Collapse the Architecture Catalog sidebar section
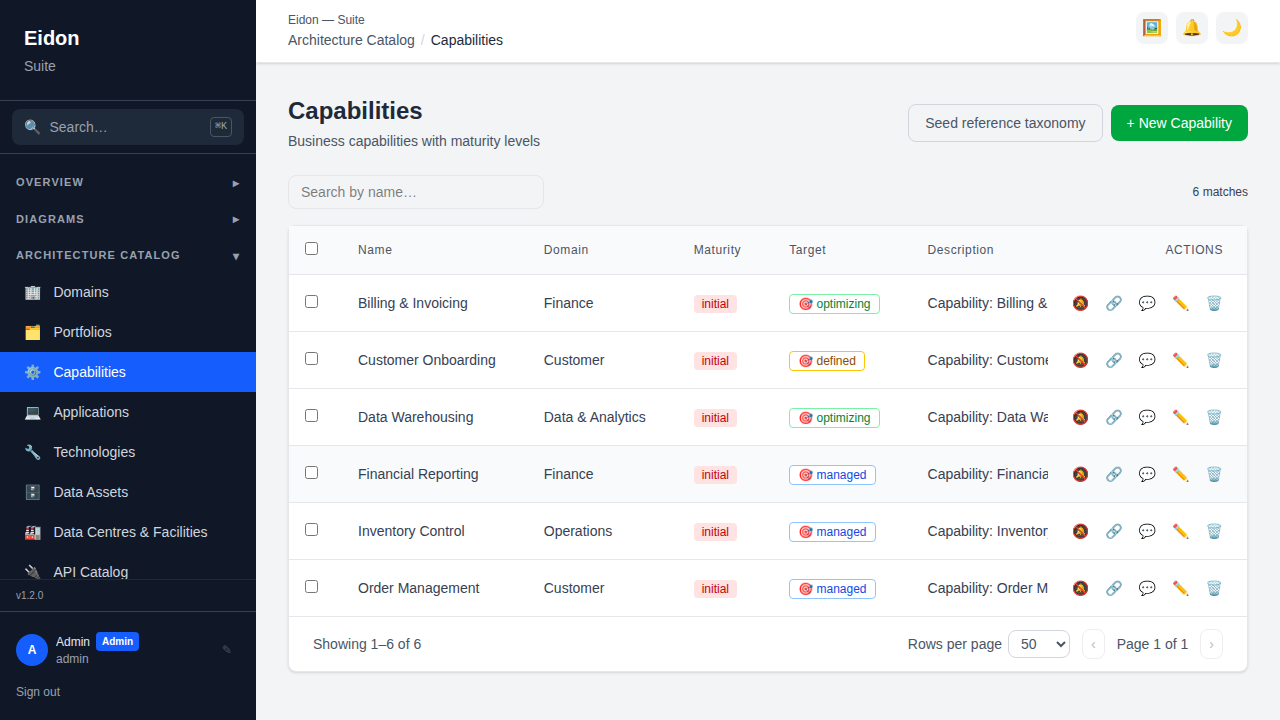The image size is (1280, 720). click(x=128, y=255)
